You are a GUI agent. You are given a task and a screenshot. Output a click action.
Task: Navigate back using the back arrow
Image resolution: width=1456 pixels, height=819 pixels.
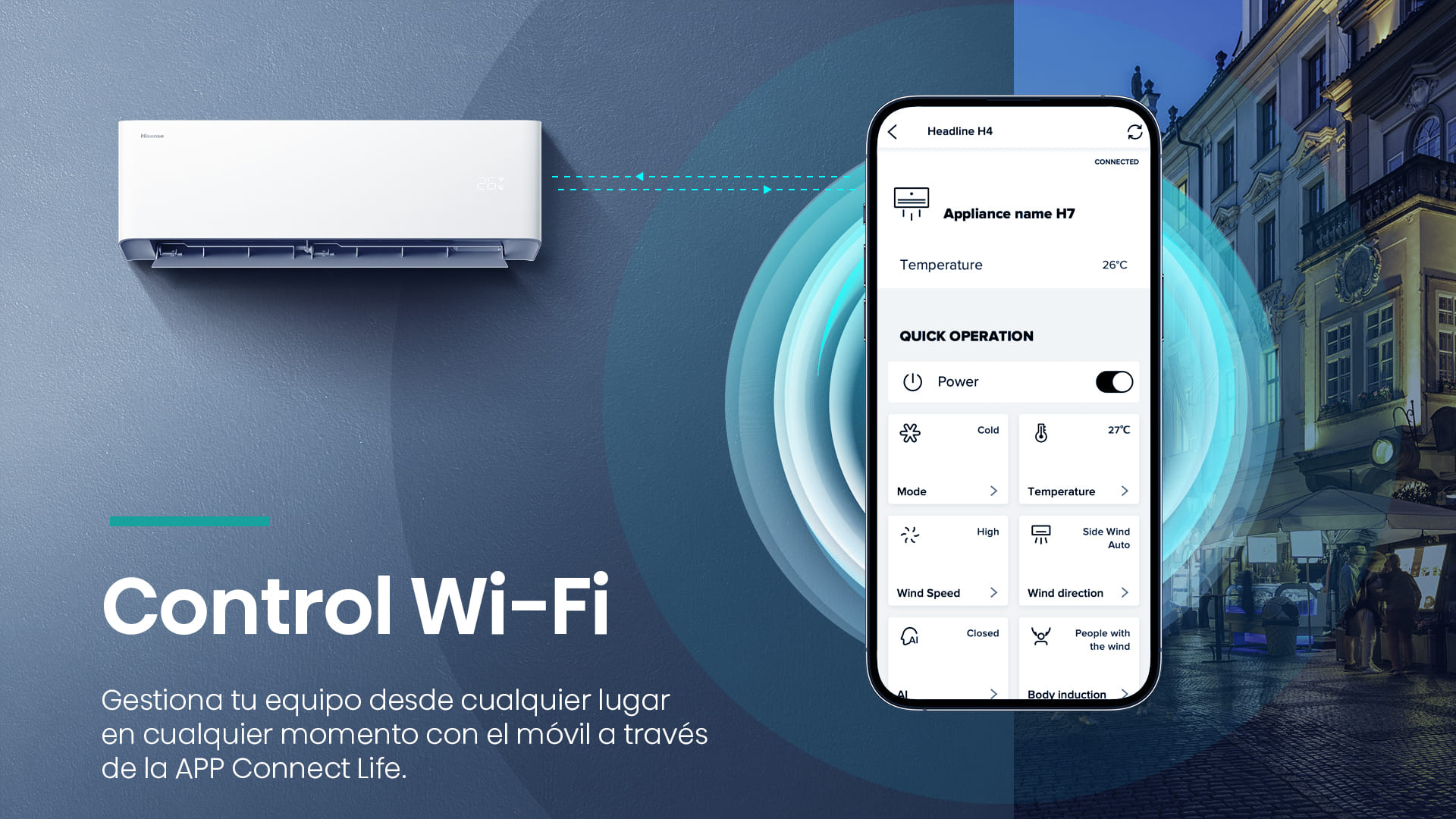click(x=893, y=131)
